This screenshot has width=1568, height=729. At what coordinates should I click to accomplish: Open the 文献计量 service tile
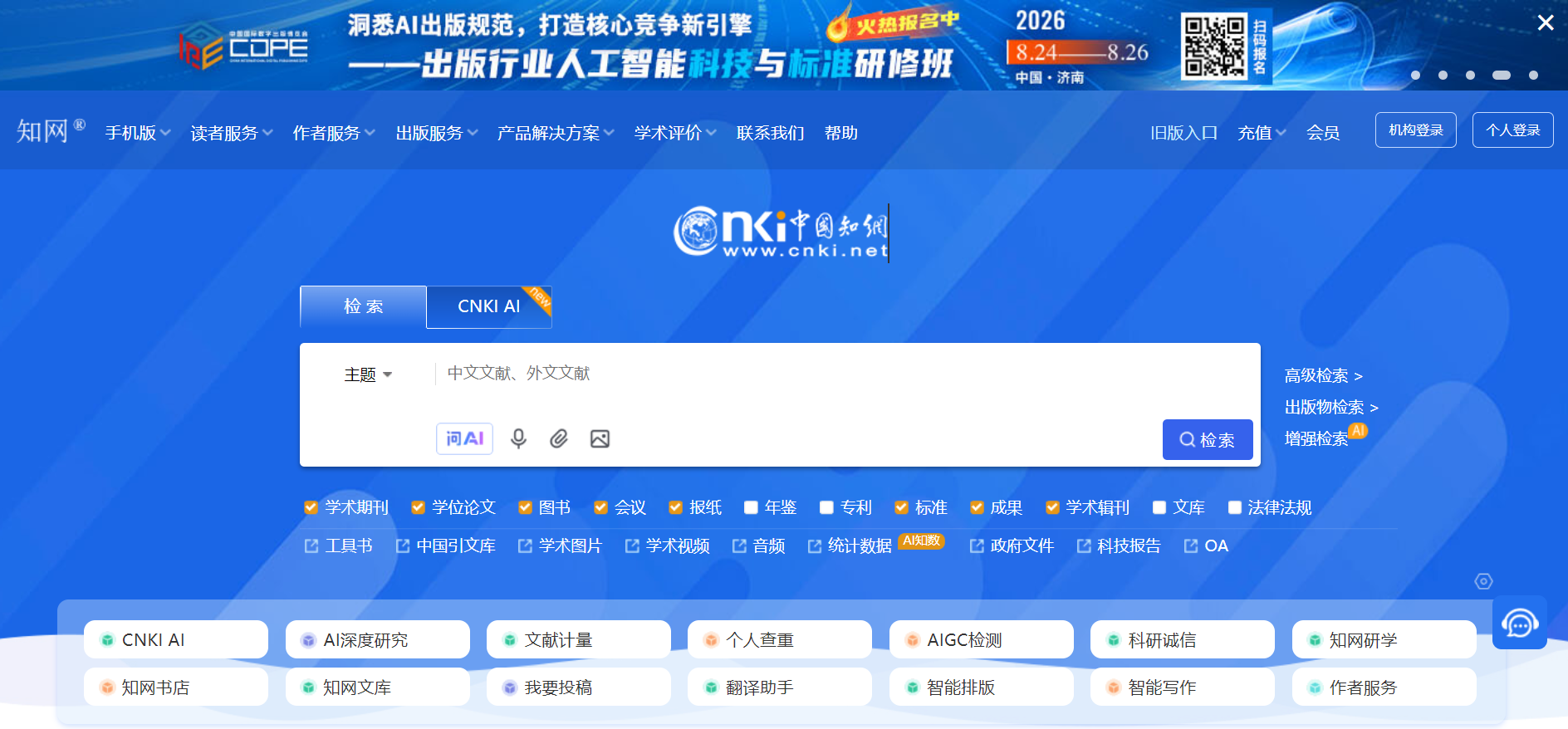[x=579, y=639]
